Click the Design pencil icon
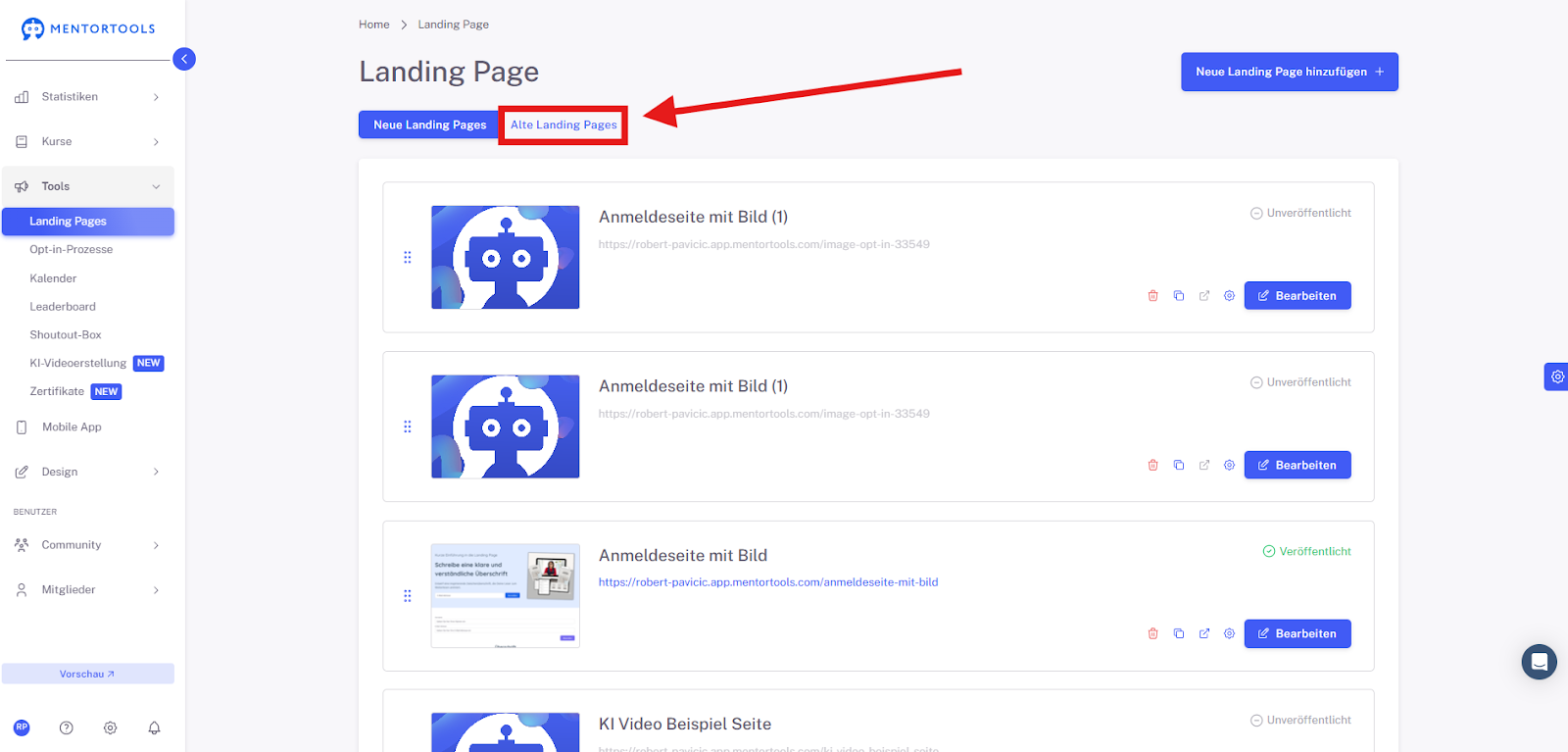 [x=22, y=472]
